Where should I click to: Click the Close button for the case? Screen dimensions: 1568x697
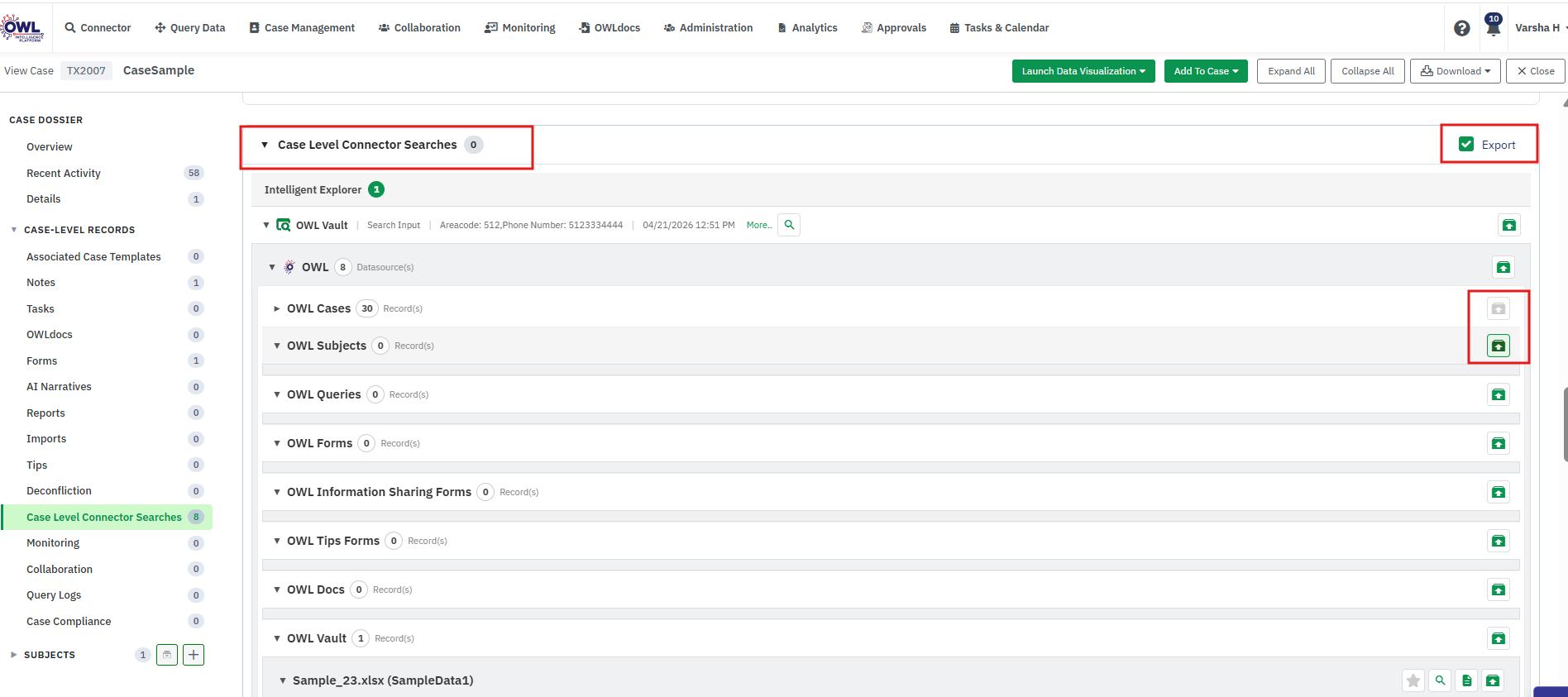pos(1536,71)
